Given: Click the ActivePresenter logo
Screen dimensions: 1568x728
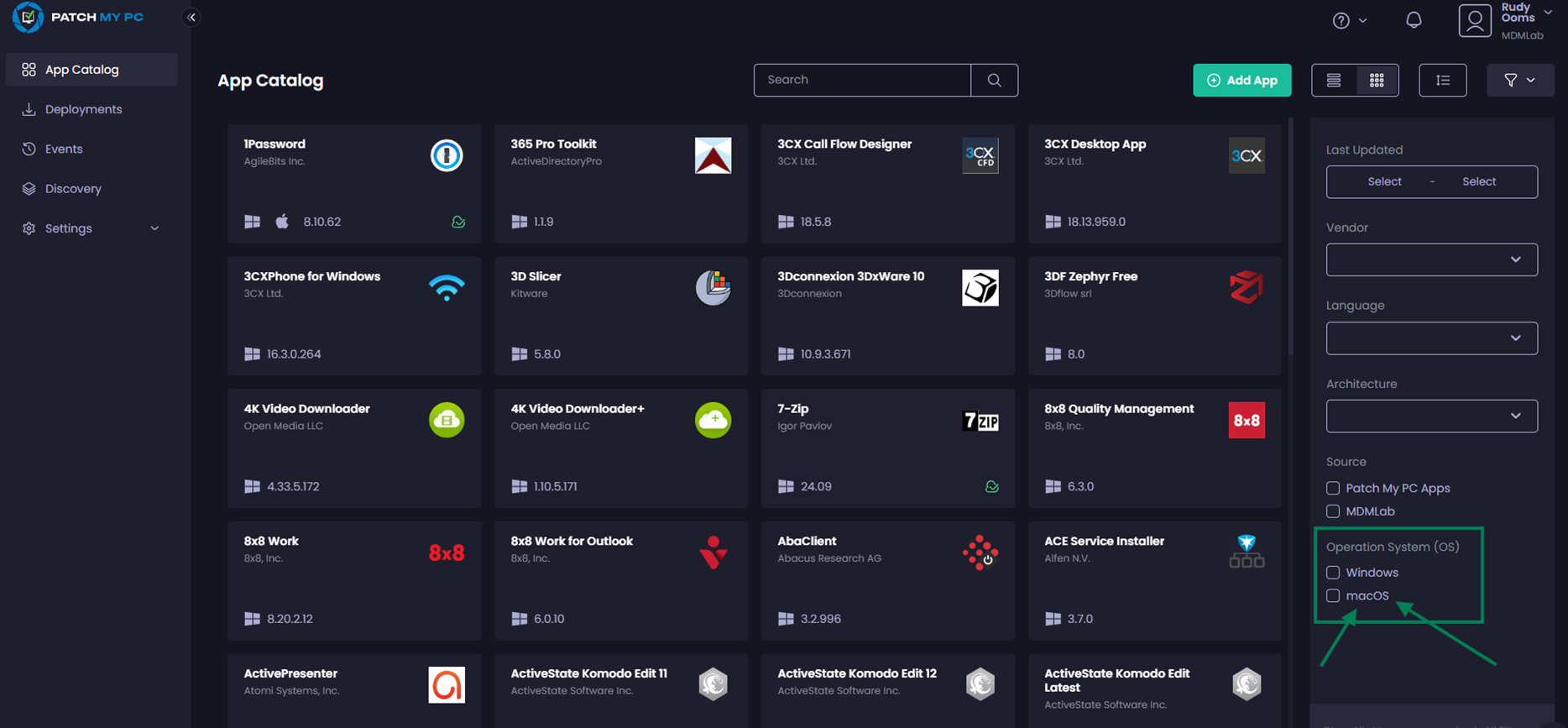Looking at the screenshot, I should pyautogui.click(x=447, y=685).
